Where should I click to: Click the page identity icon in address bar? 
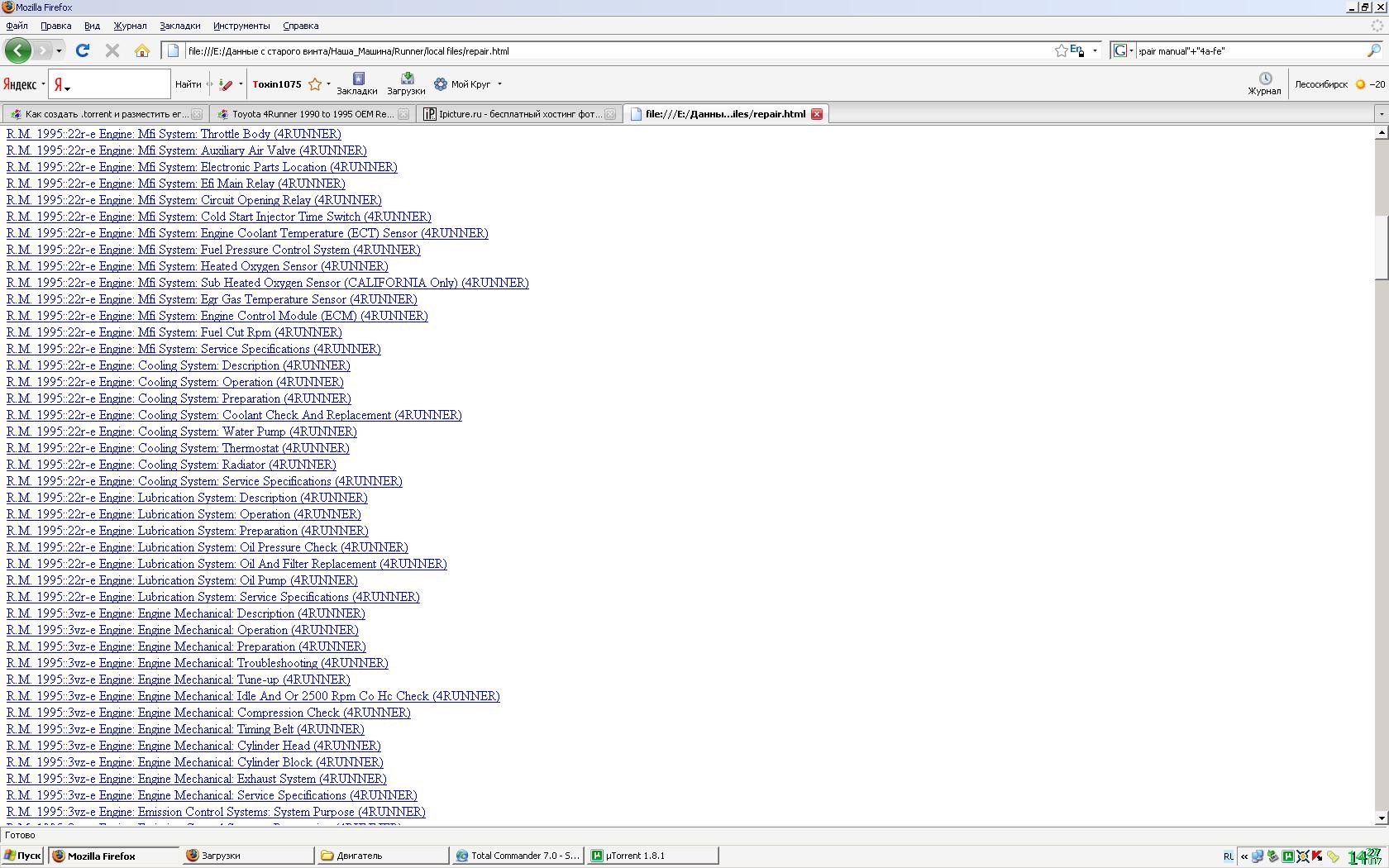point(174,50)
